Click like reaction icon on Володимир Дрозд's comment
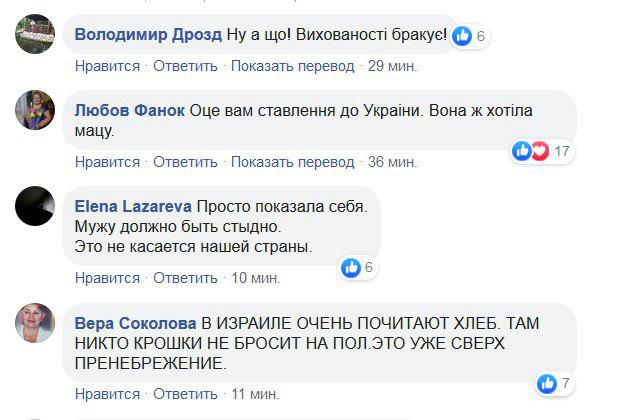 click(x=462, y=36)
